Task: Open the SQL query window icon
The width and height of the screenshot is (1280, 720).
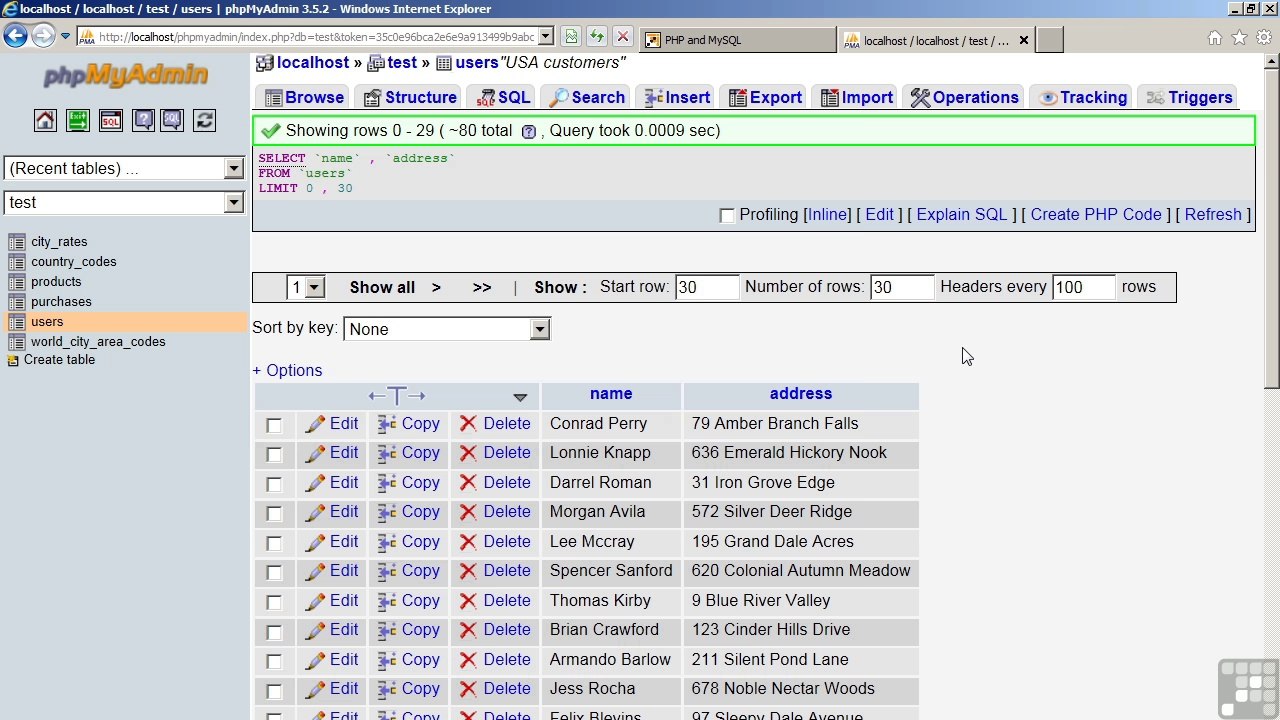Action: coord(110,120)
